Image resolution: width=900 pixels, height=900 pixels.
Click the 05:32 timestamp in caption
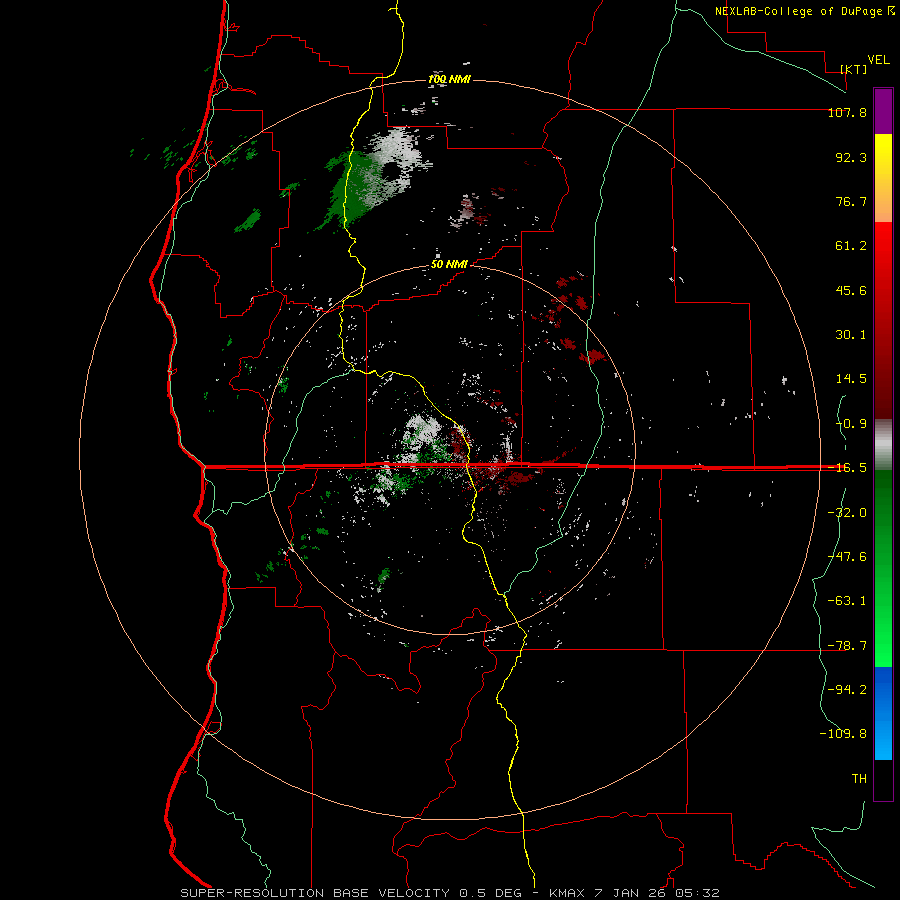[699, 893]
